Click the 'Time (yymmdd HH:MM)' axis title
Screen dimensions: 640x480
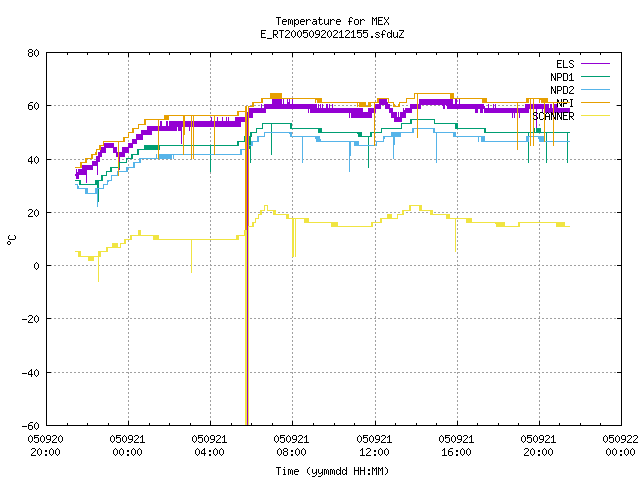pyautogui.click(x=332, y=471)
